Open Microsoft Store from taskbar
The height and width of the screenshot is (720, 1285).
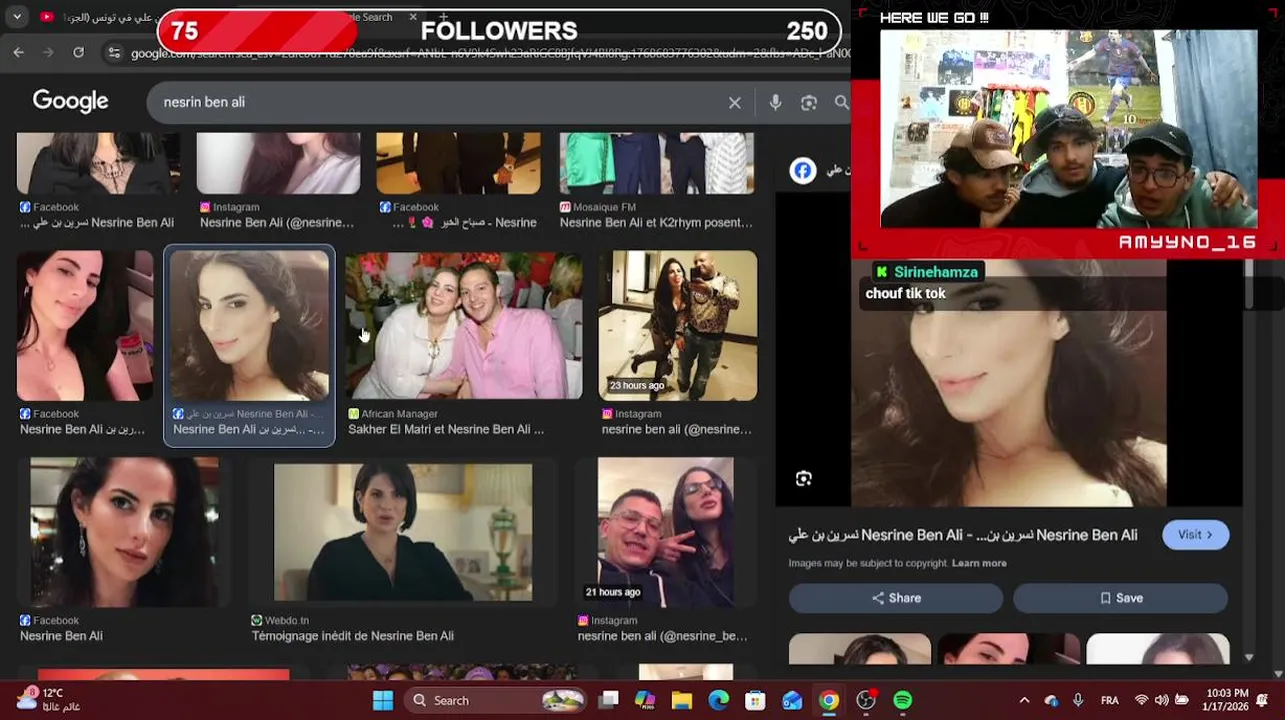755,700
